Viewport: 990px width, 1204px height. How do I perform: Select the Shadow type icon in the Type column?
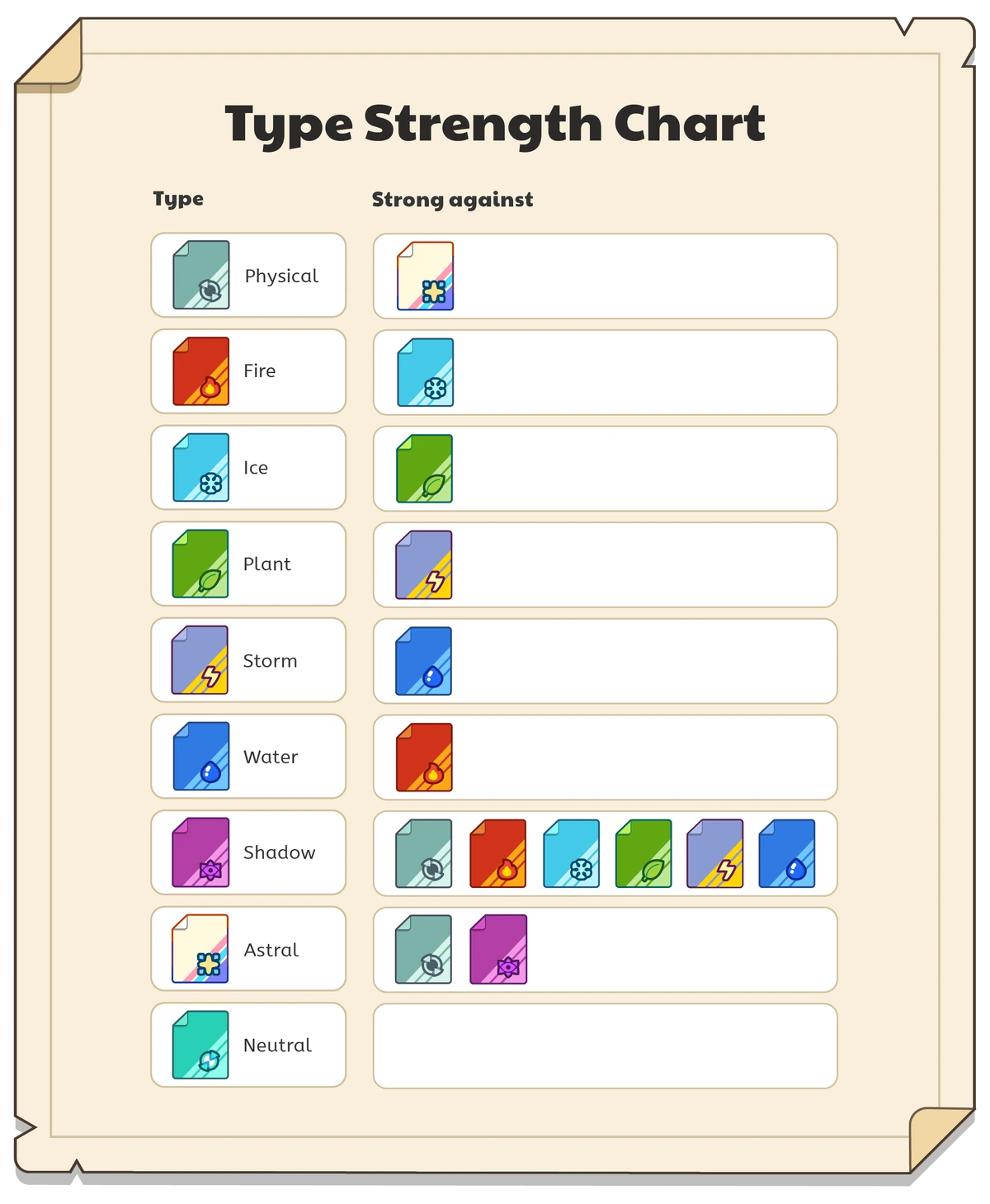click(x=200, y=852)
